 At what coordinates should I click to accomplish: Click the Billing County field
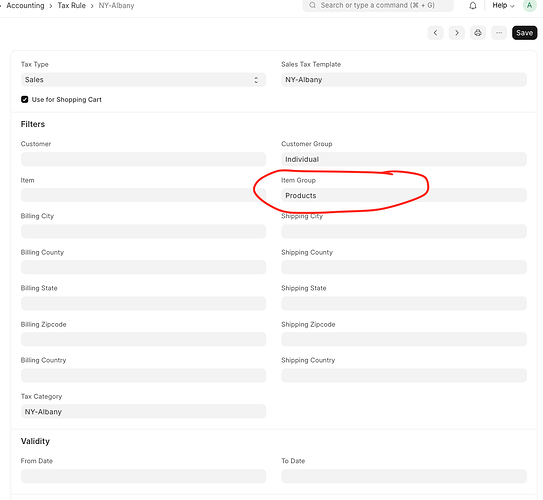143,267
